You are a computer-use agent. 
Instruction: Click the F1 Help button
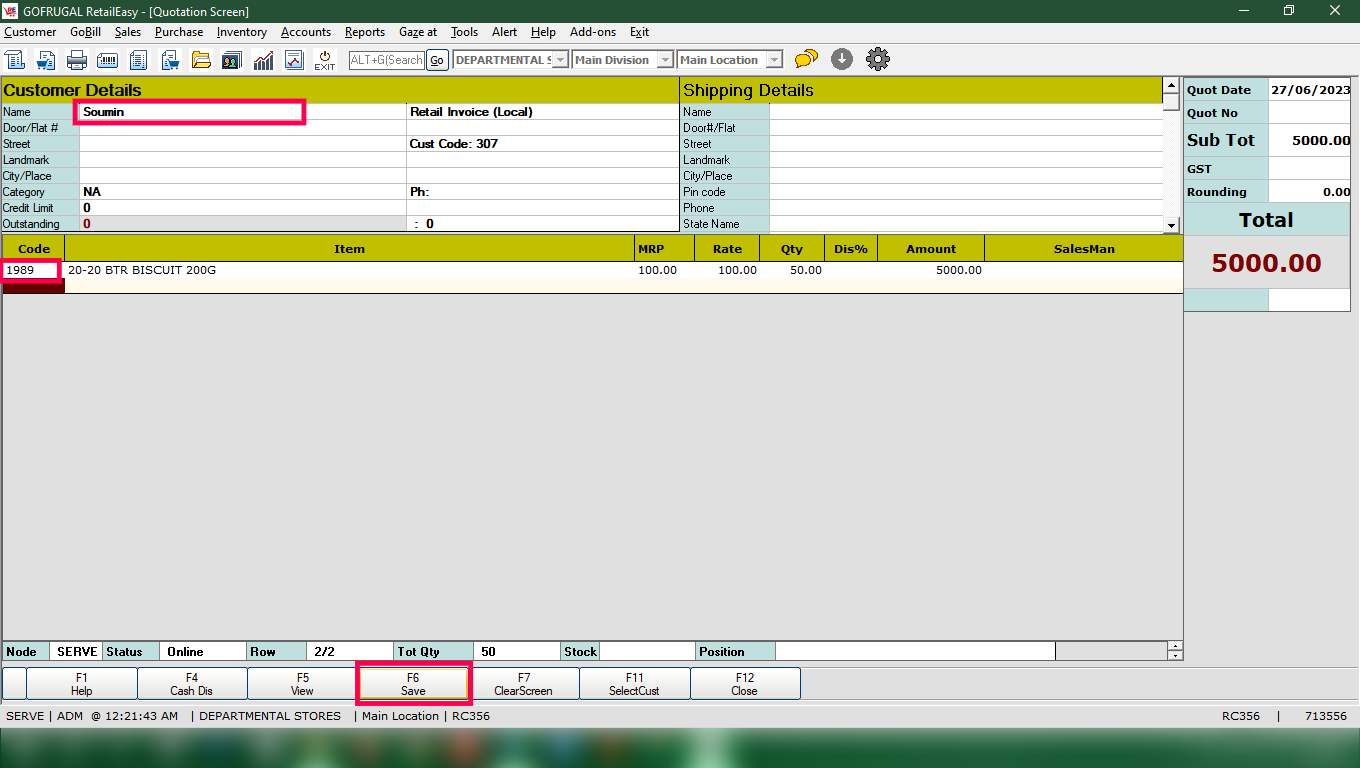81,684
